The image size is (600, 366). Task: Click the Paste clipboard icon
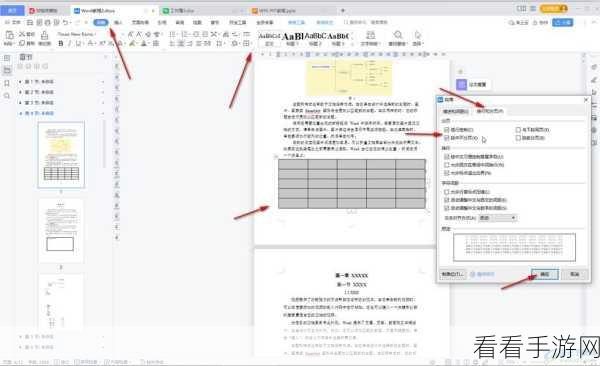click(x=9, y=36)
